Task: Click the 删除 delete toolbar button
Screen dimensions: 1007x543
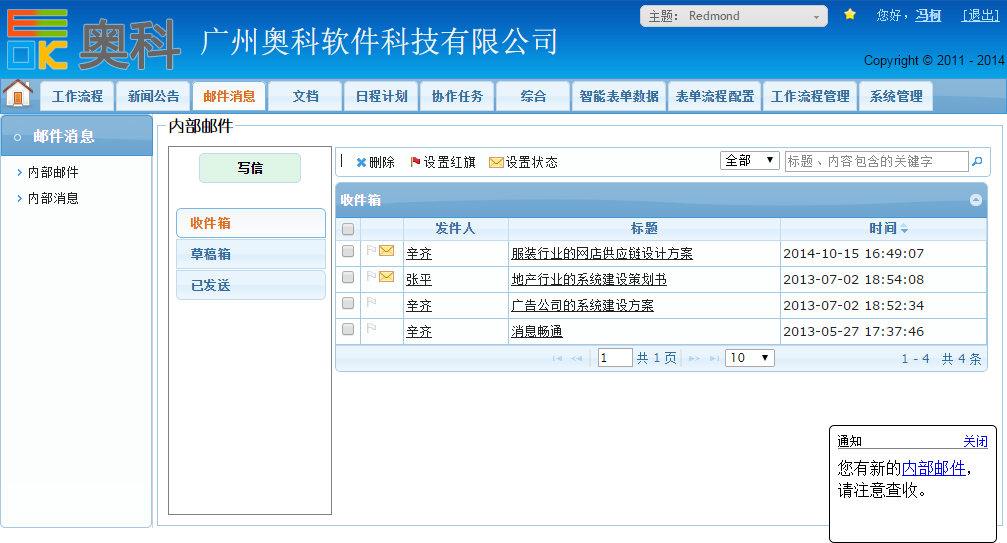Action: click(x=375, y=162)
